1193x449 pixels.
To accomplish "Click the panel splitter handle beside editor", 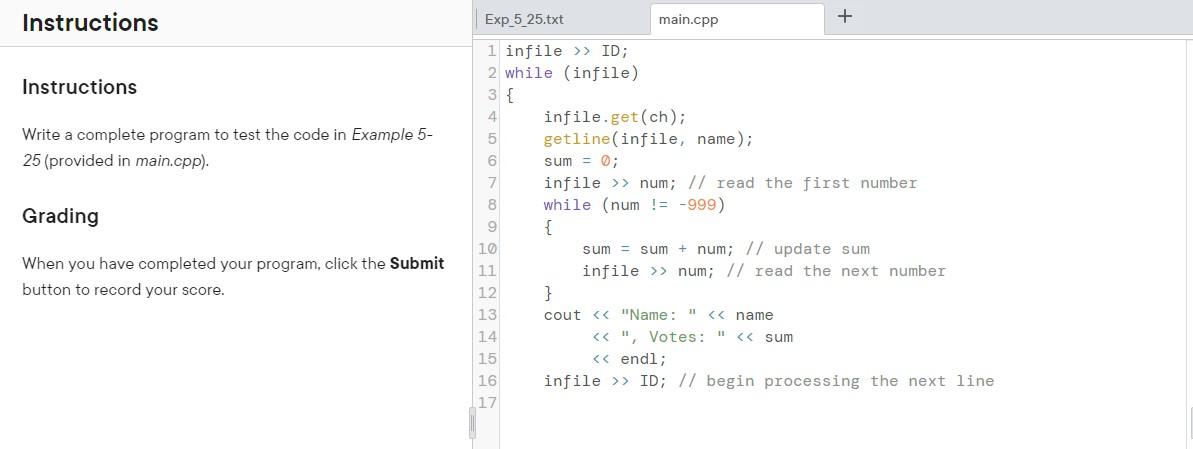I will 472,422.
